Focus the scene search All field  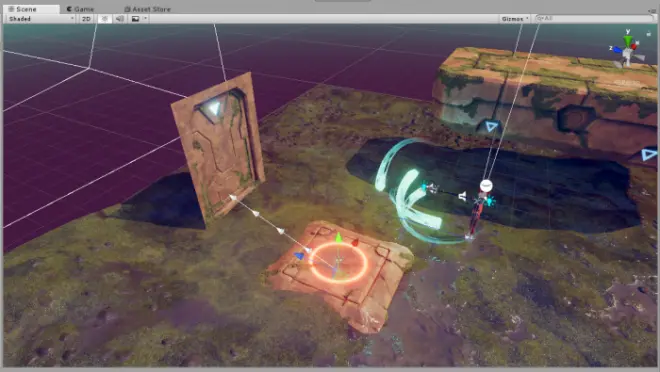[594, 19]
